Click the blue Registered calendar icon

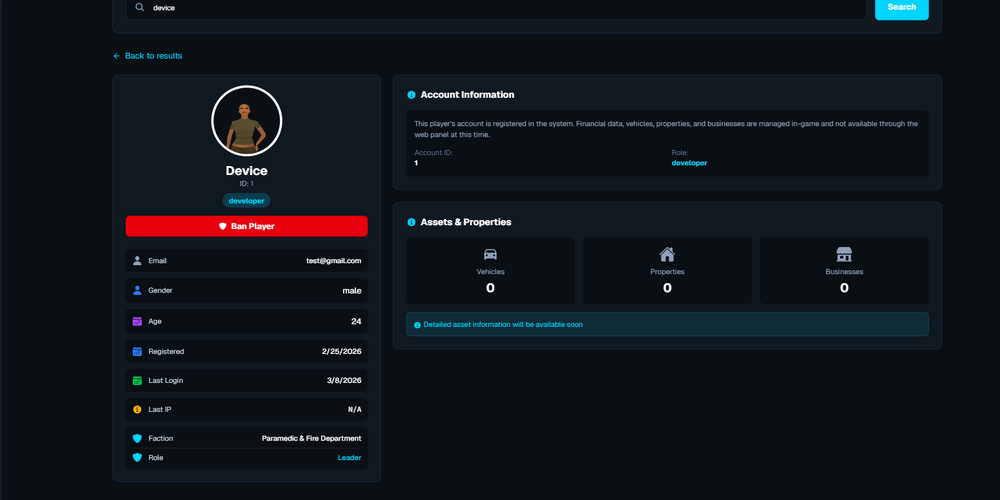(x=137, y=351)
